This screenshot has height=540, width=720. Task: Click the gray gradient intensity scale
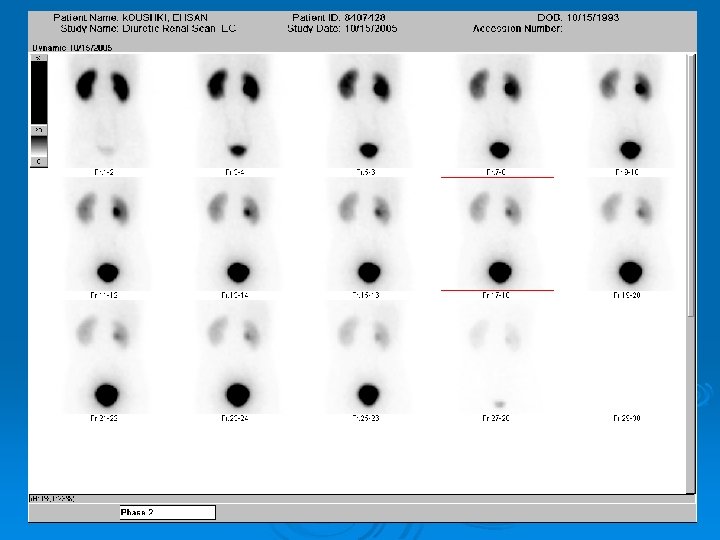(x=39, y=146)
